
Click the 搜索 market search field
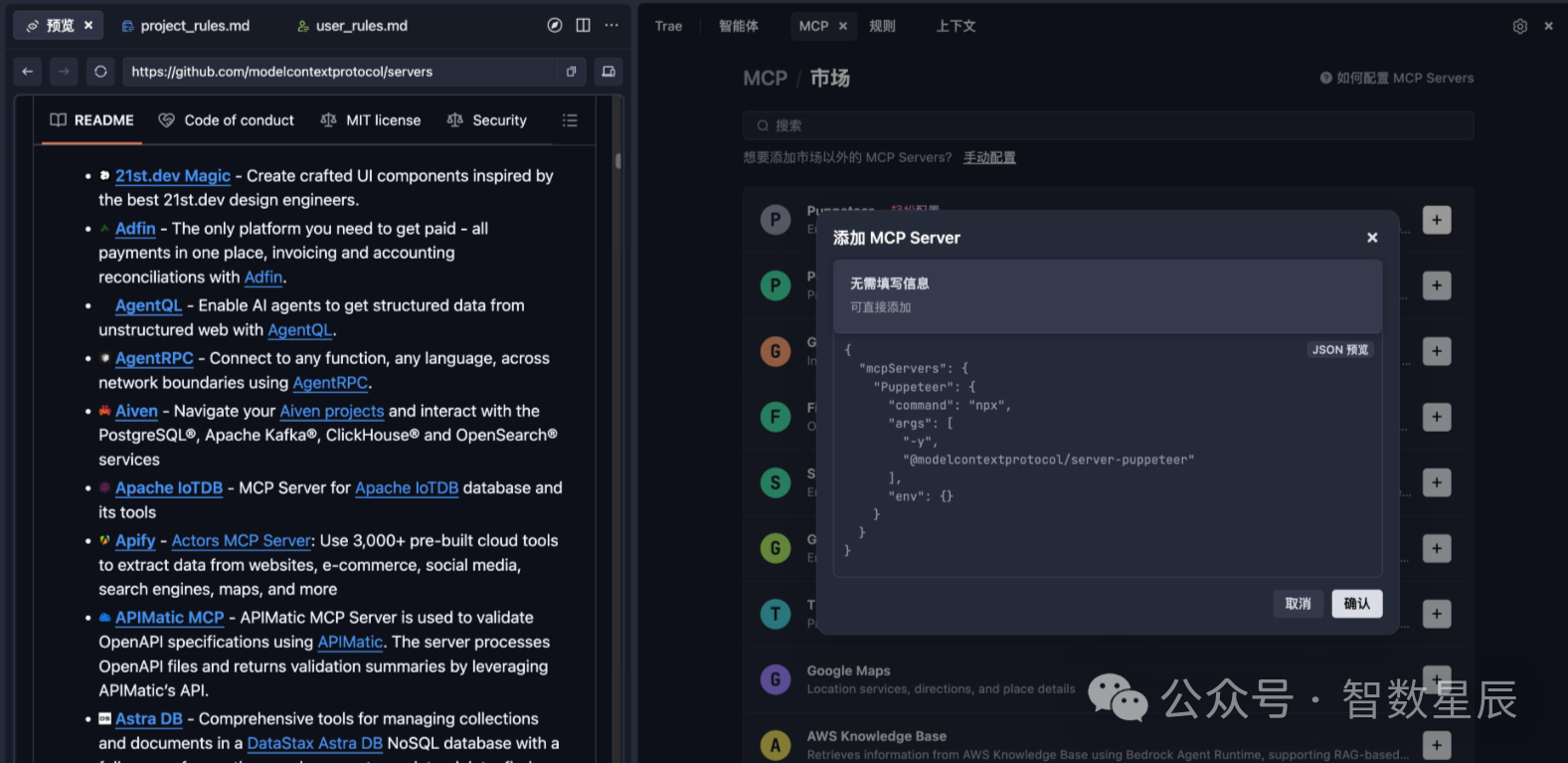coord(1108,125)
